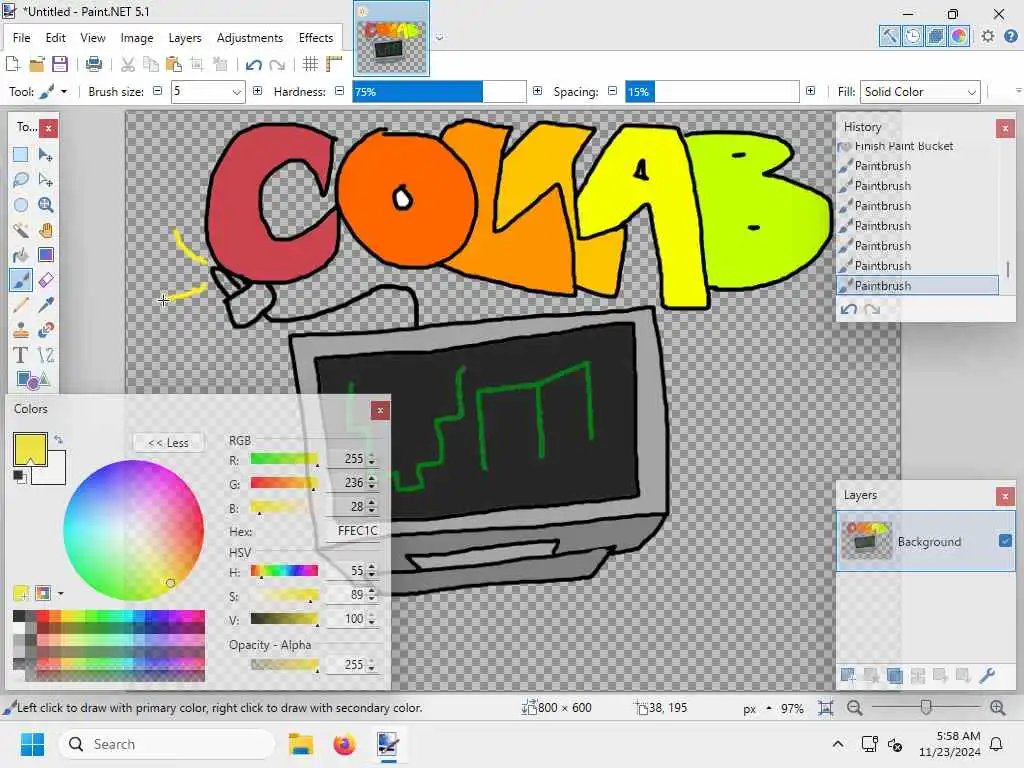Open the image list dropdown arrow
The width and height of the screenshot is (1024, 768).
(x=440, y=37)
